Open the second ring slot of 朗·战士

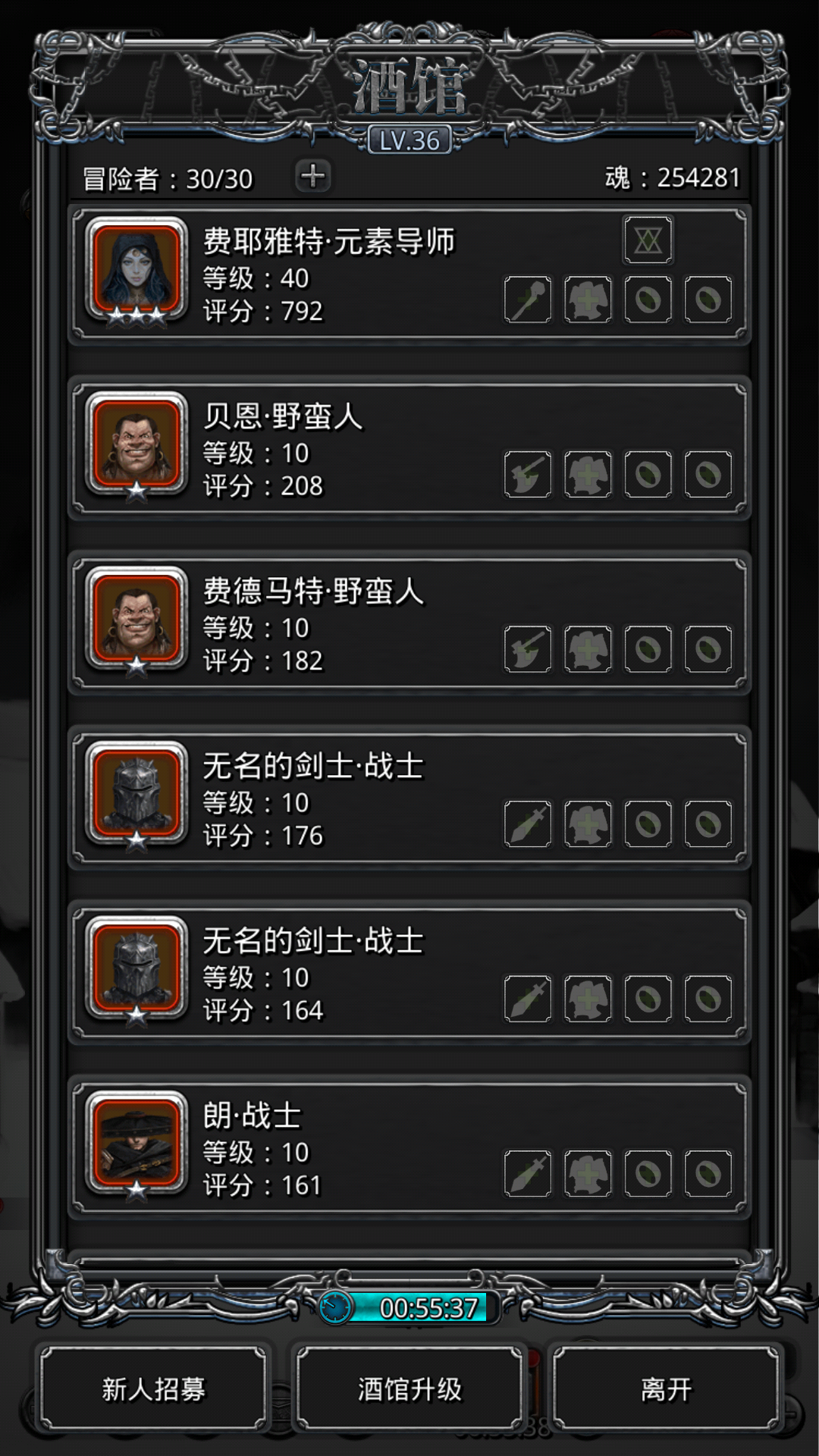click(708, 1173)
